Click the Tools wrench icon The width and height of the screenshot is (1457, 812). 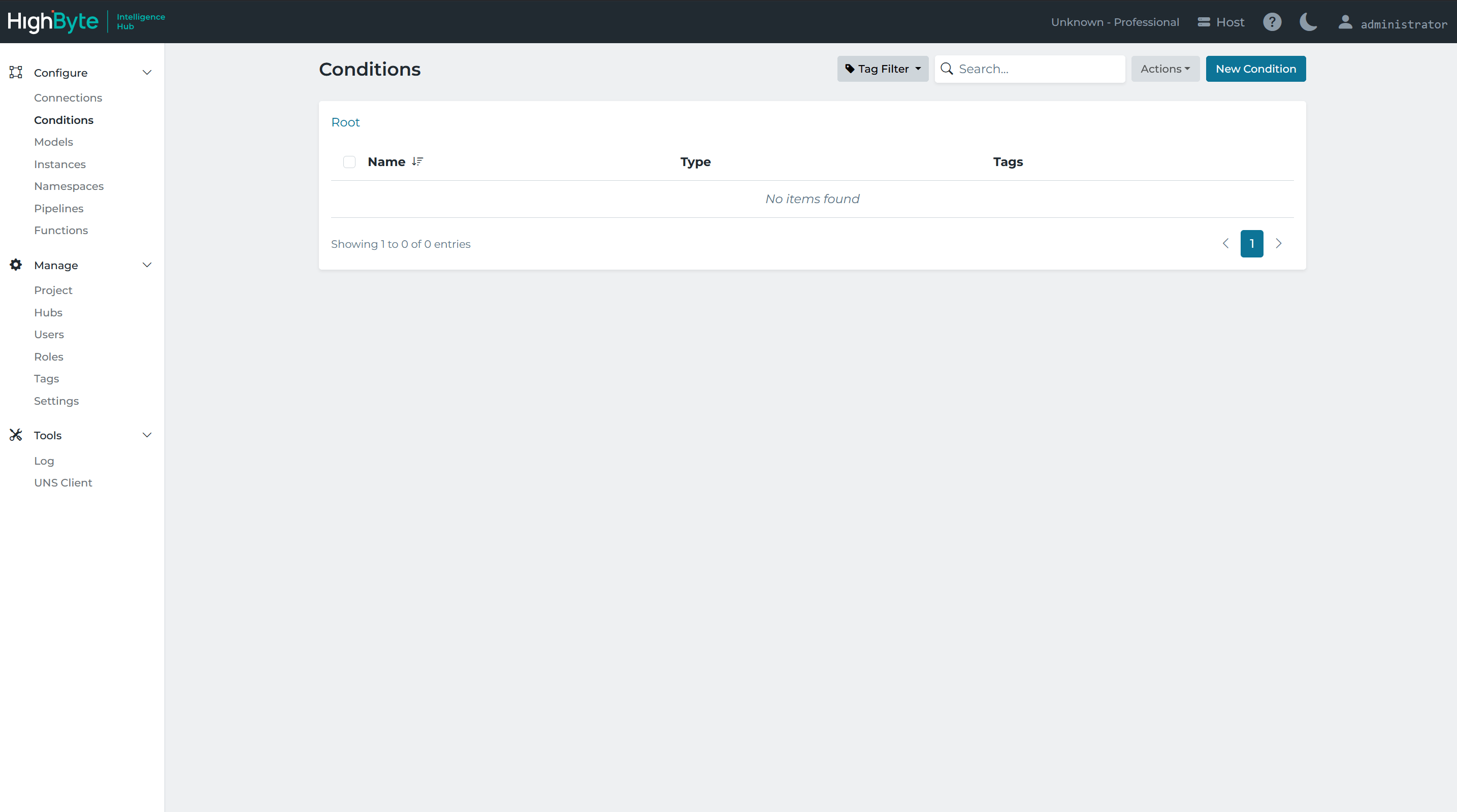[x=16, y=435]
